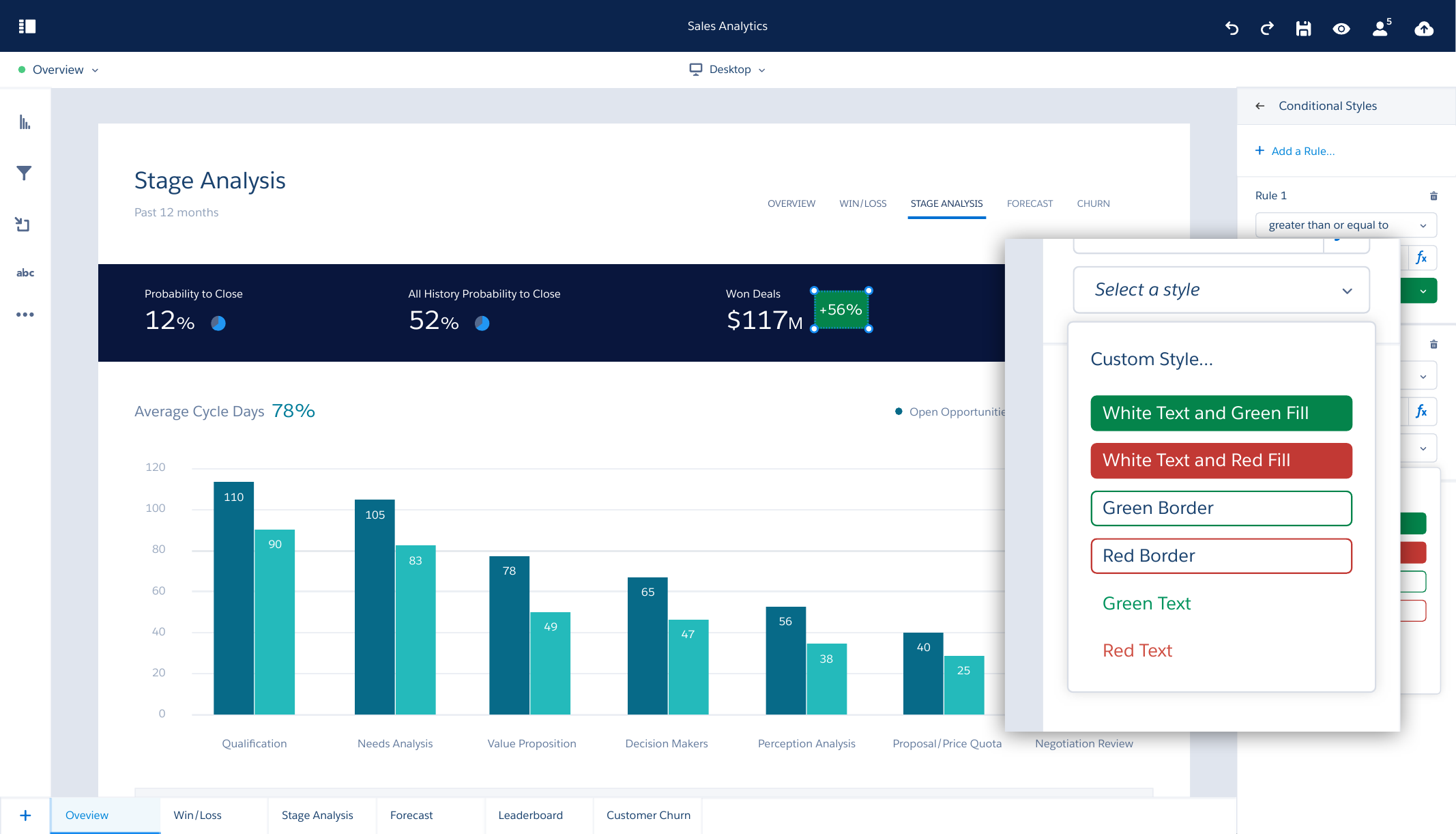Open the 'greater than or equal to' dropdown

[1345, 225]
